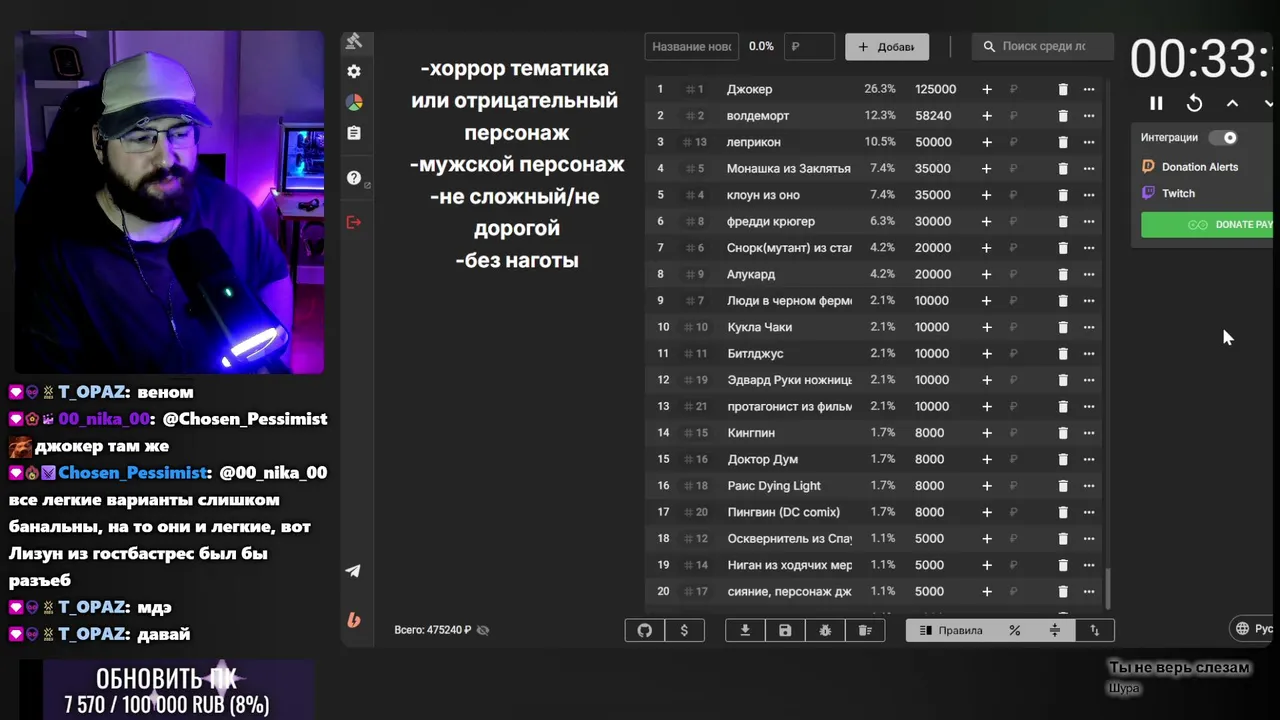Open three-dot menu for Битлджус

point(1089,353)
